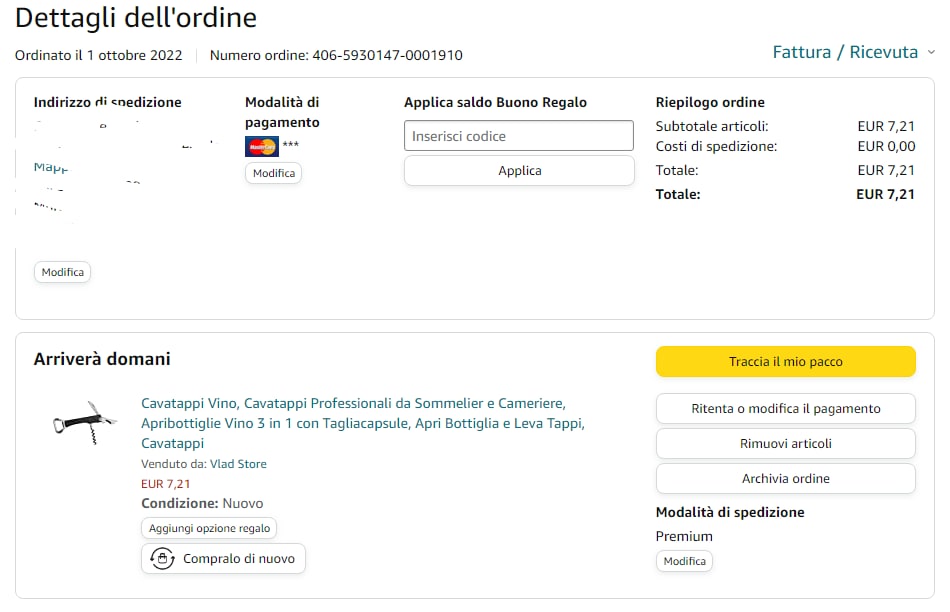Click Ritenta o modifica il pagamento

[x=785, y=408]
